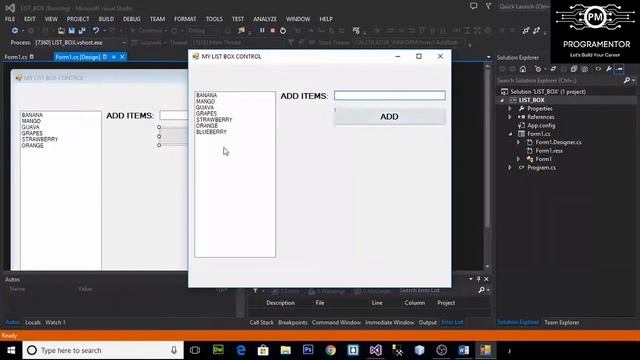Click the ADD ITEMS text field in running form
Image resolution: width=640 pixels, height=360 pixels.
click(x=389, y=96)
